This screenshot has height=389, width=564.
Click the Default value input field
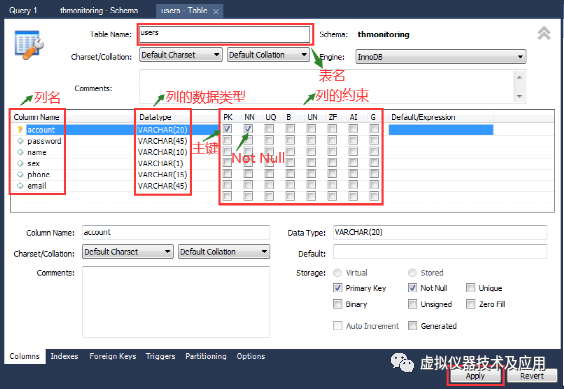coord(440,252)
